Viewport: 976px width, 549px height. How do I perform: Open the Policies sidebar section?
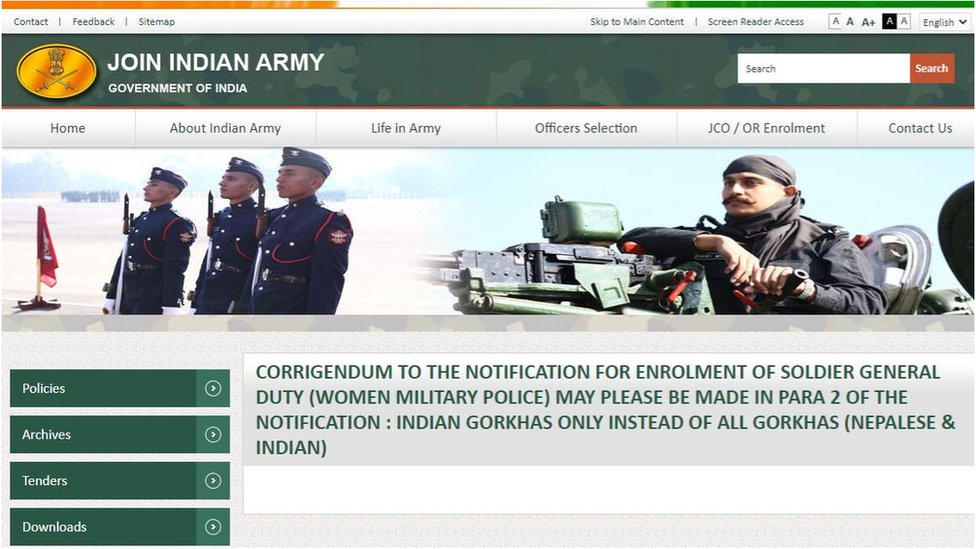tap(120, 388)
